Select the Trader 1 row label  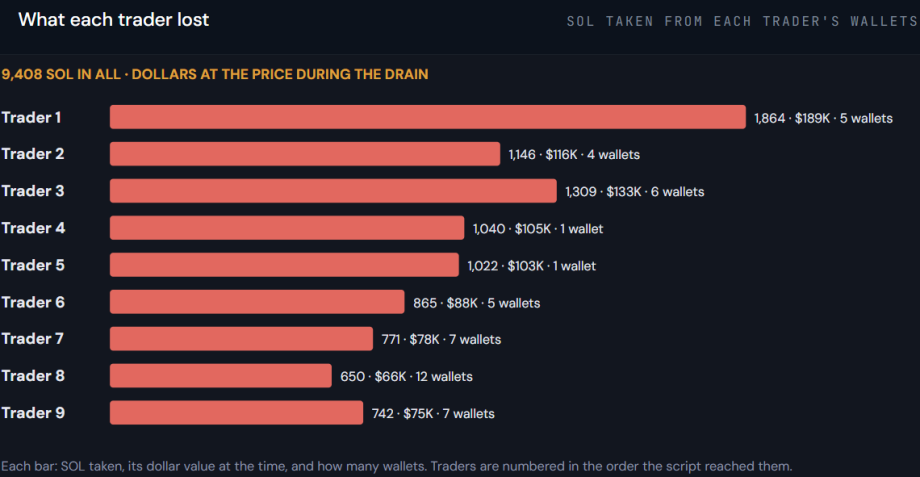31,117
